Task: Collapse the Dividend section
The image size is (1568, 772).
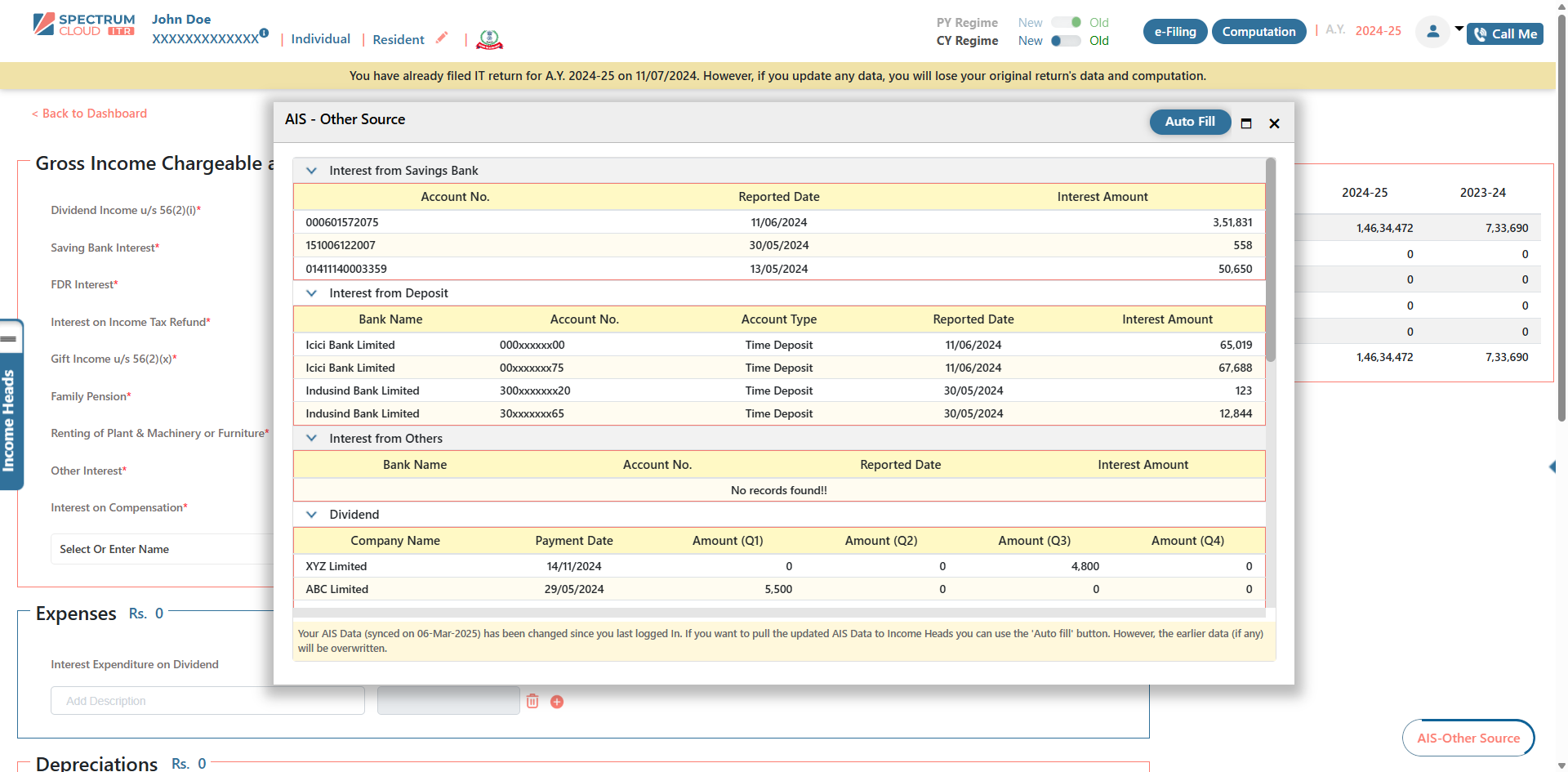Action: 311,515
